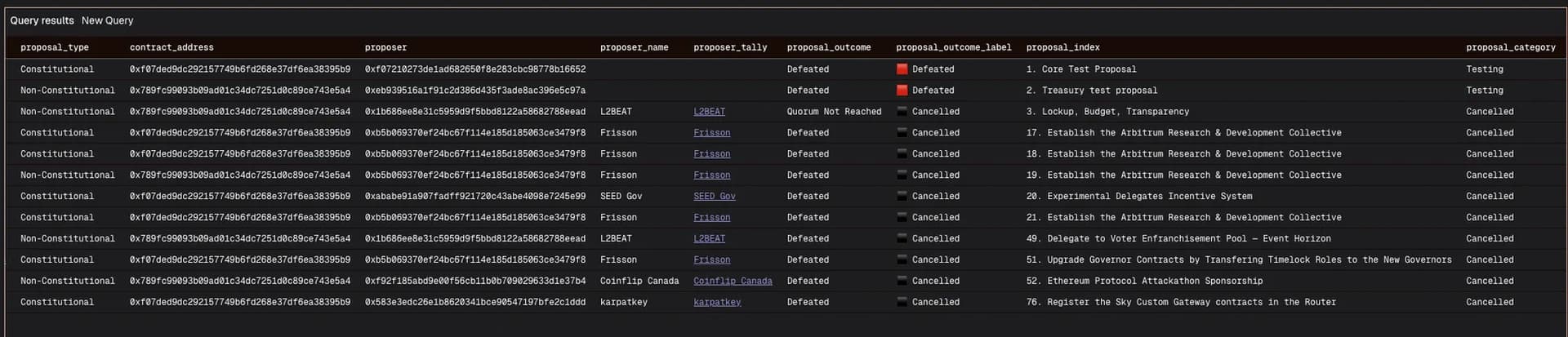Image resolution: width=1568 pixels, height=337 pixels.
Task: Open L2BEAT link in Event Horizon row
Action: 709,239
